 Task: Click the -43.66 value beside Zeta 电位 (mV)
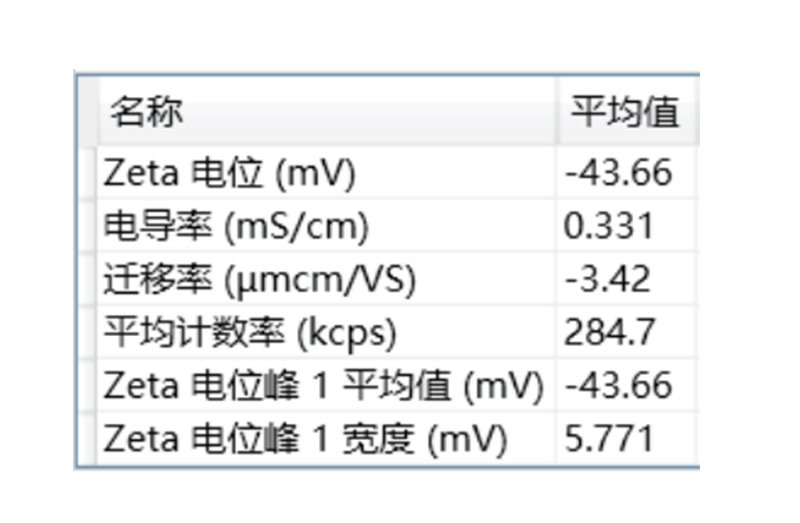pos(618,174)
